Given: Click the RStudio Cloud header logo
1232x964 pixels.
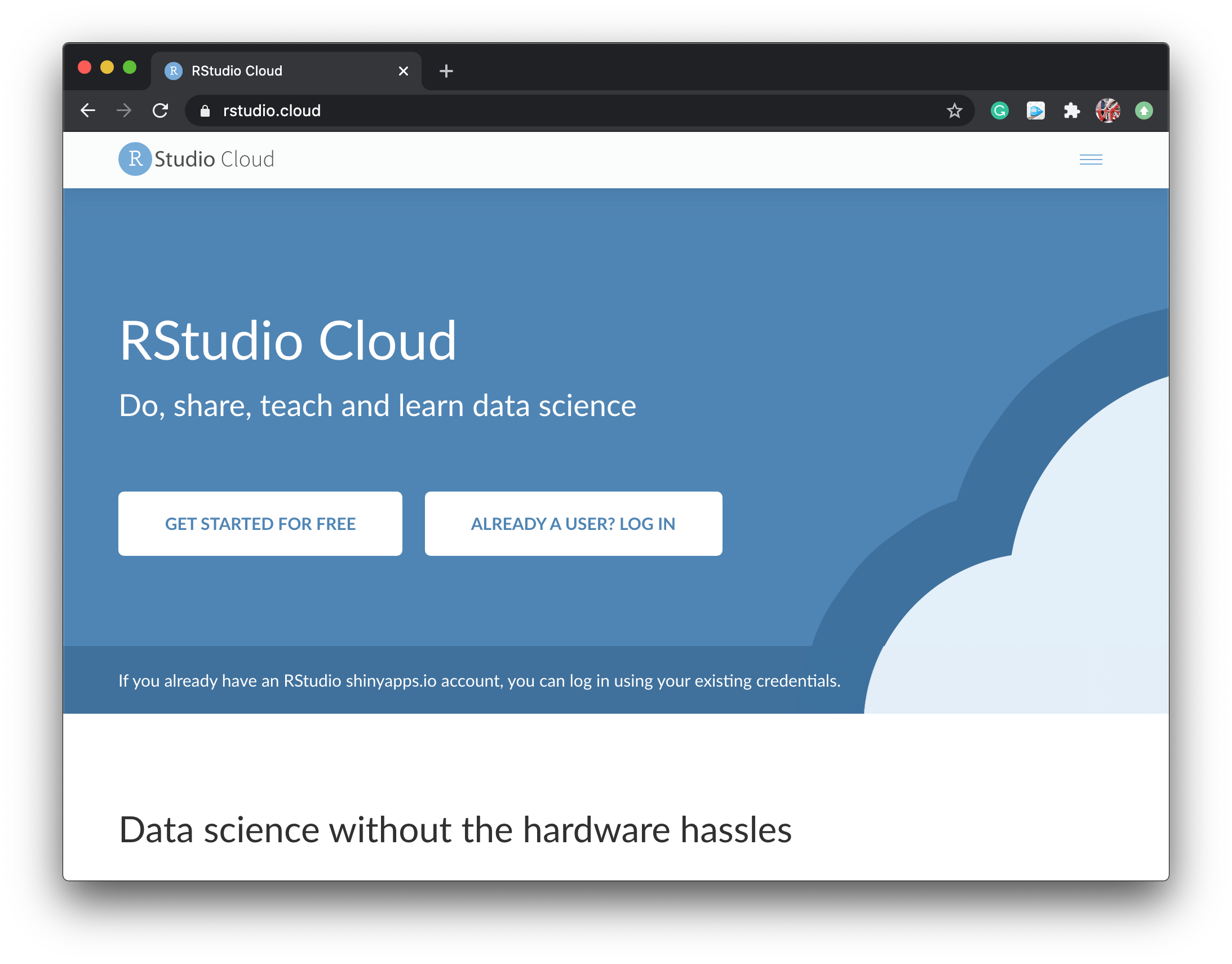Looking at the screenshot, I should [196, 159].
